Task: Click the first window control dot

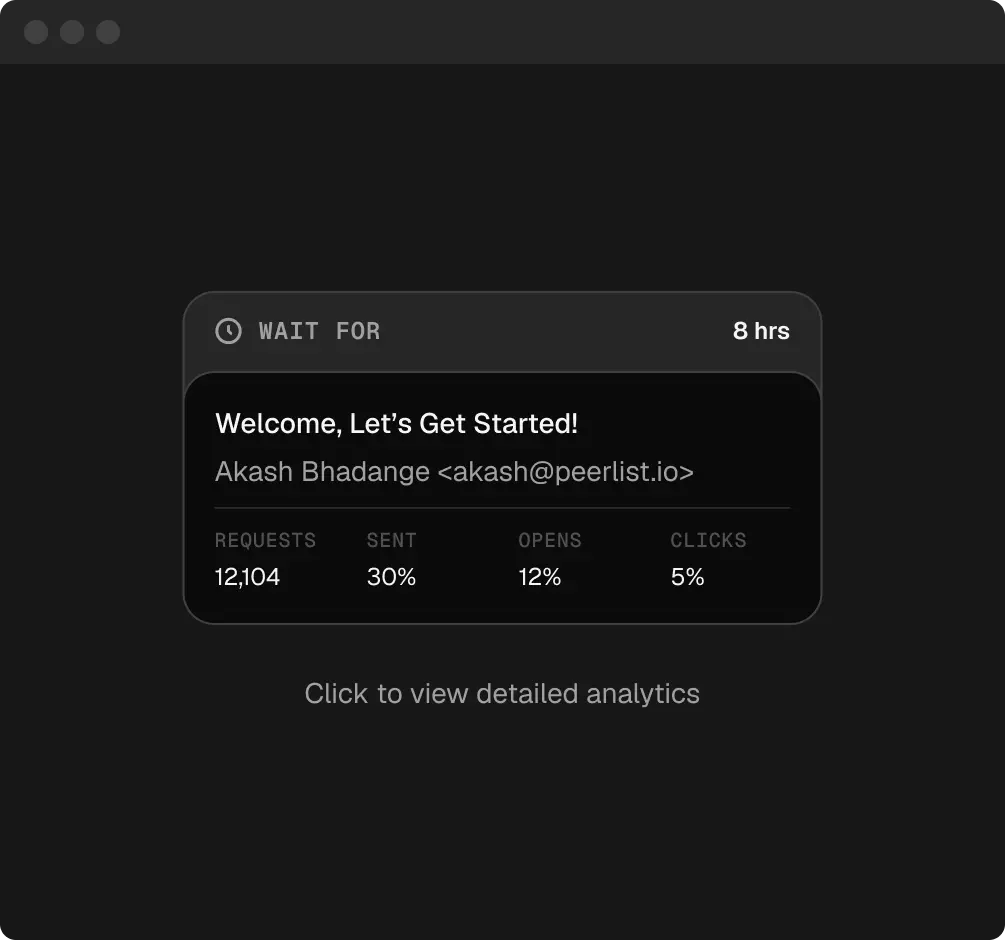Action: (36, 32)
